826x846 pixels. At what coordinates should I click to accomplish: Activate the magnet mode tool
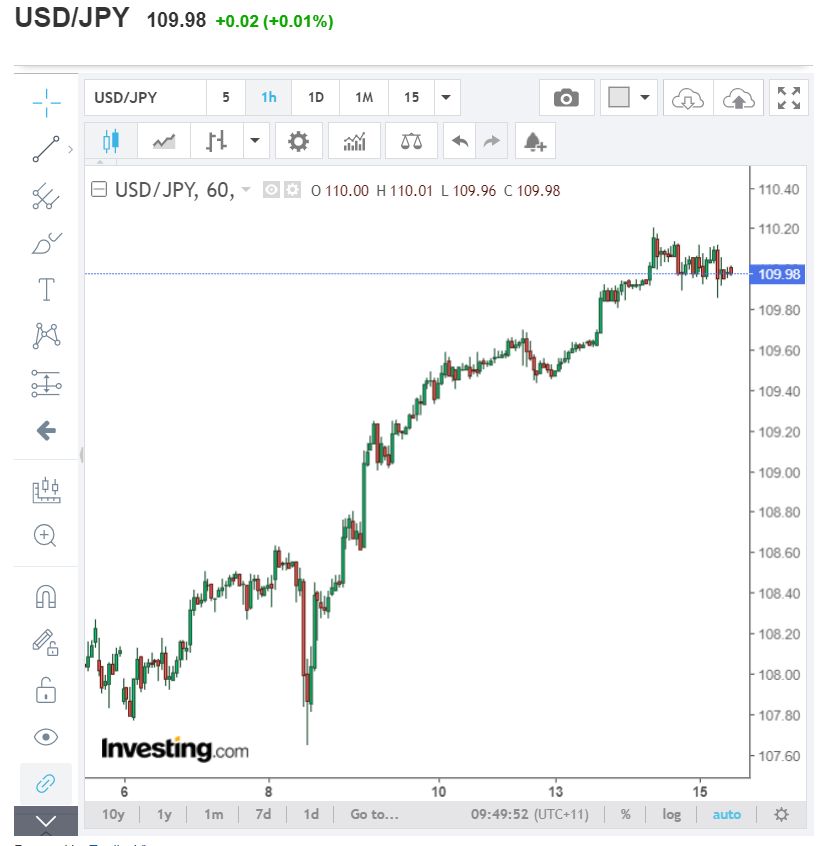click(x=46, y=596)
